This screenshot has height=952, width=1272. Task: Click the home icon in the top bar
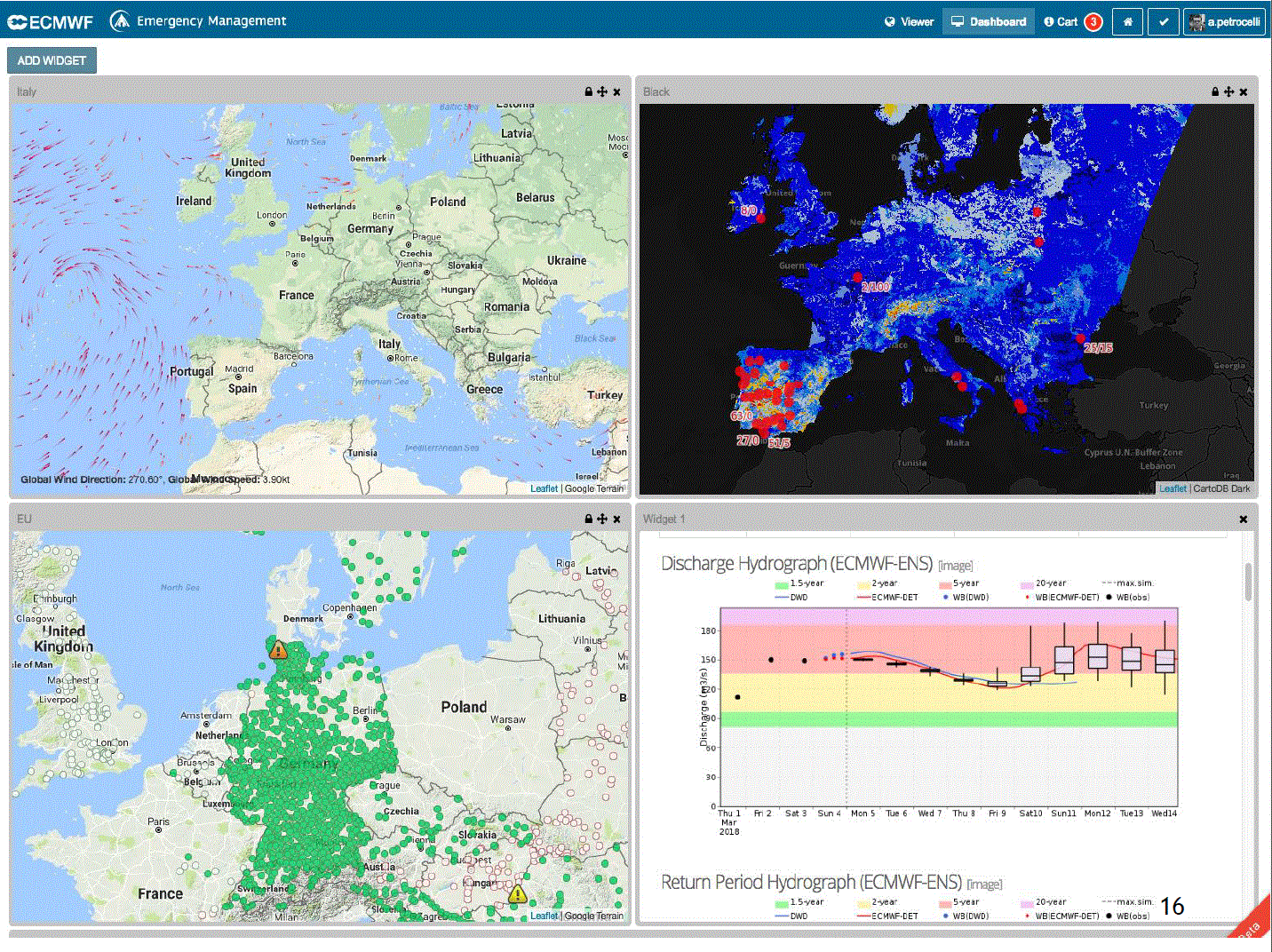[1127, 21]
